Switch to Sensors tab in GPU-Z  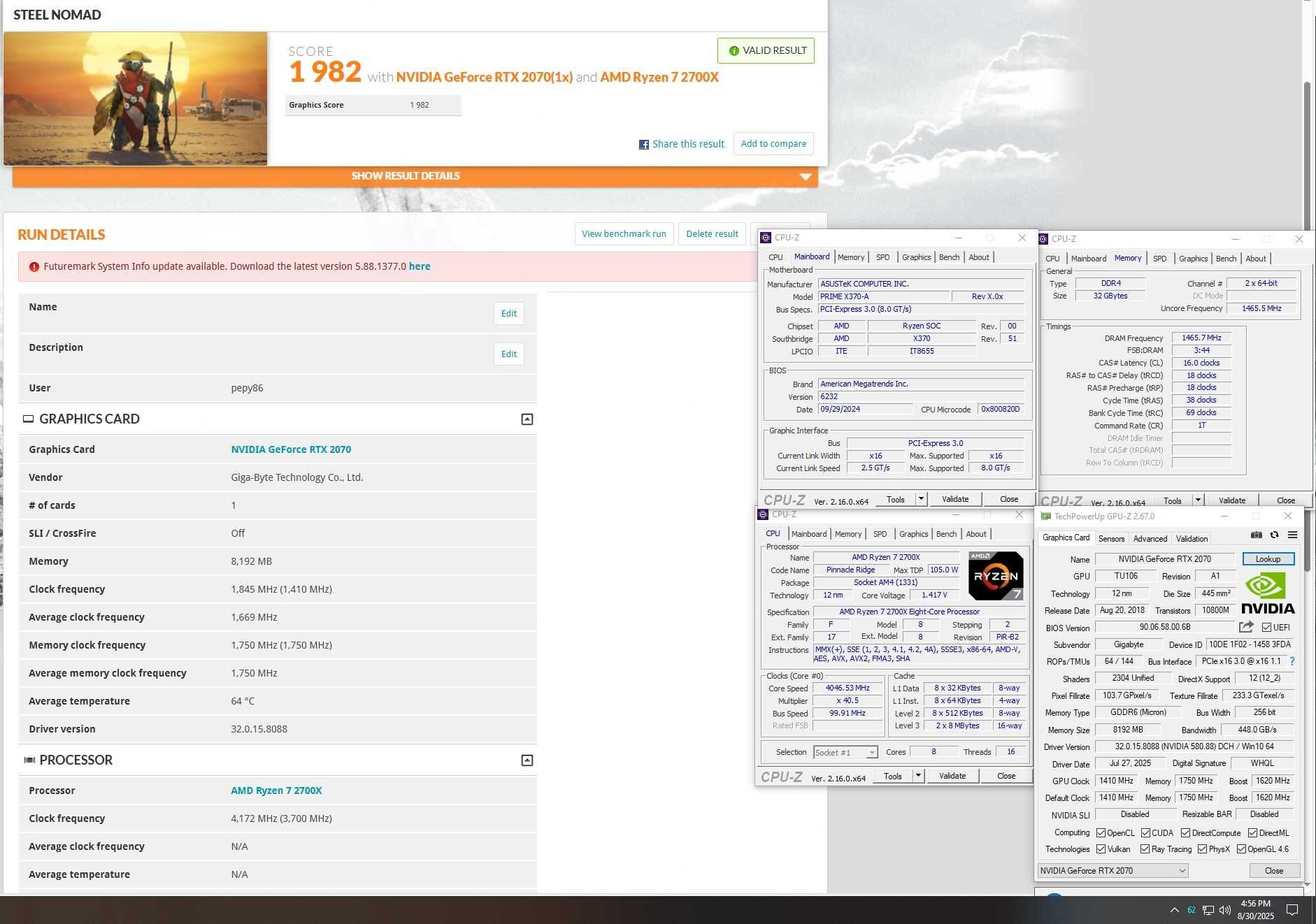click(x=1111, y=539)
